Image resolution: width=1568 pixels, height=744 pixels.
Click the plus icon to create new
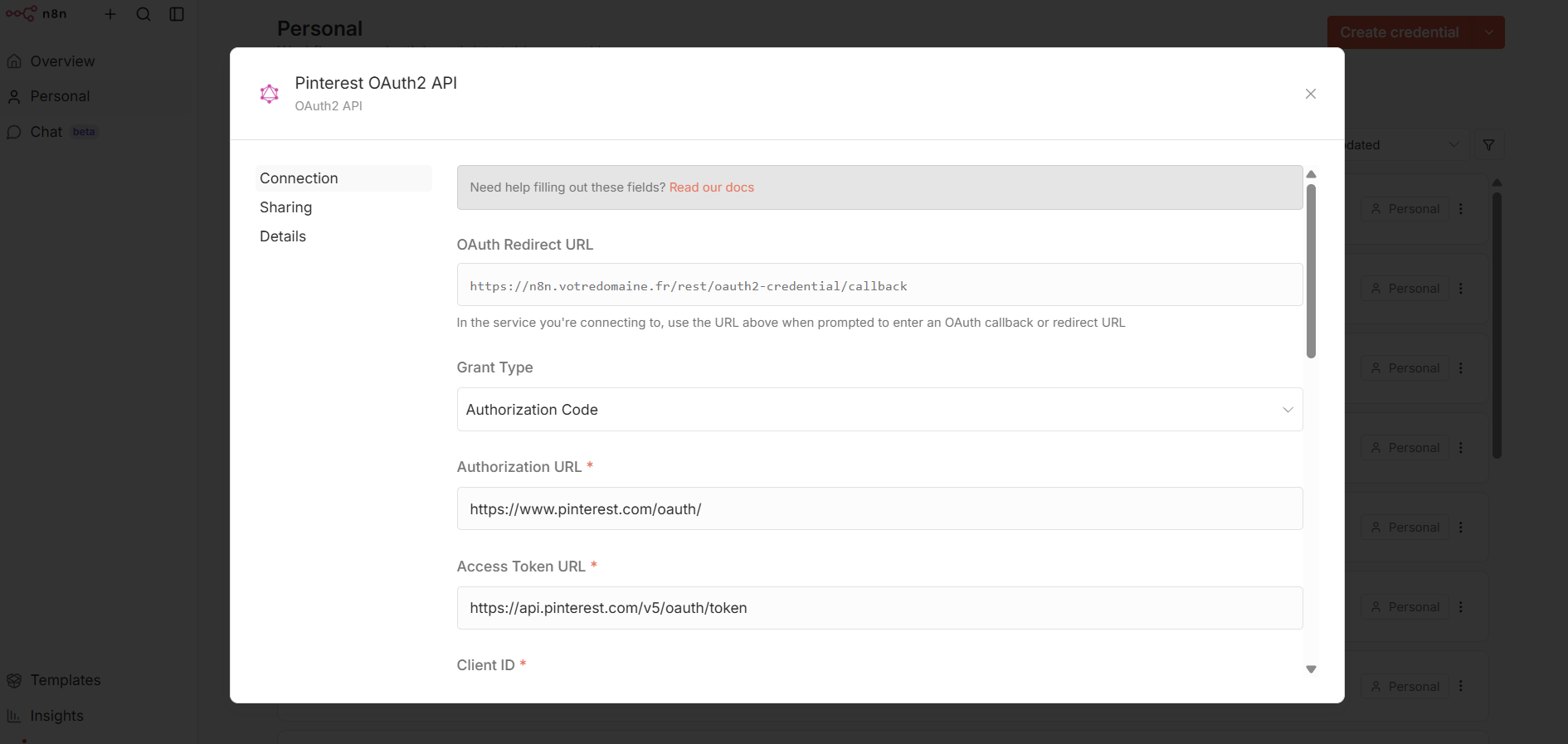tap(110, 14)
